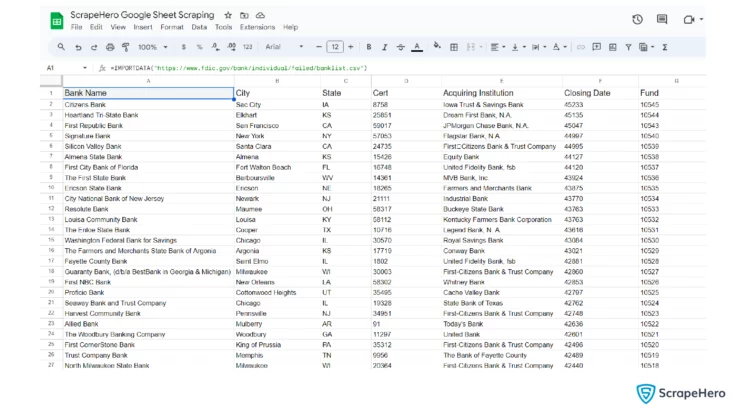744x413 pixels.
Task: Open the text wrapping dropdown
Action: pos(539,47)
